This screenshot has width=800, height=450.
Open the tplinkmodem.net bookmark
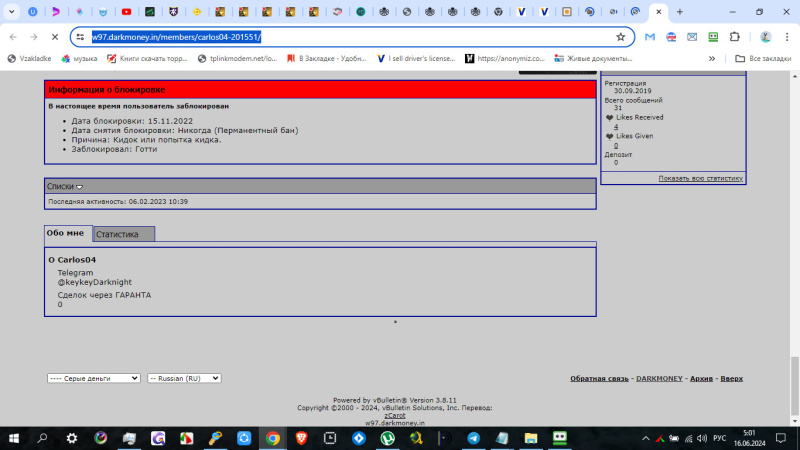click(237, 59)
